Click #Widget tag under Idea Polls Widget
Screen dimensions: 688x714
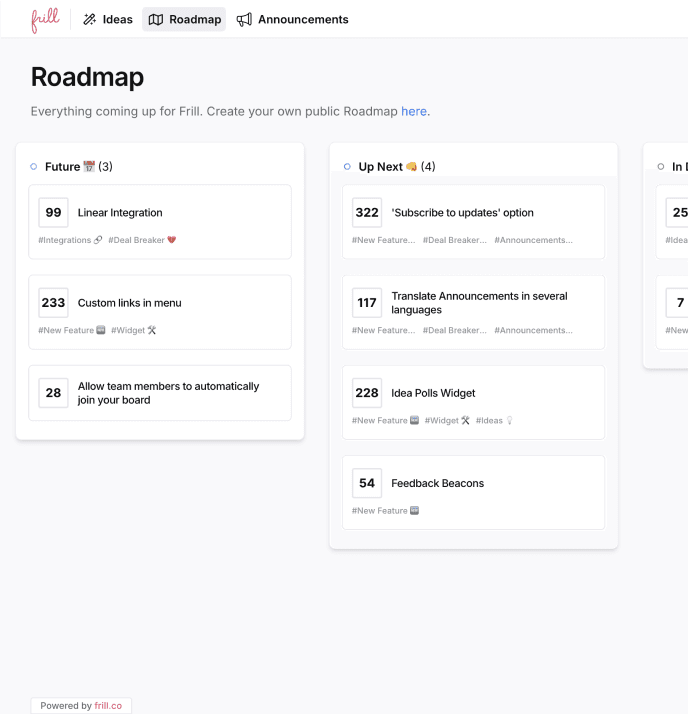pos(447,420)
